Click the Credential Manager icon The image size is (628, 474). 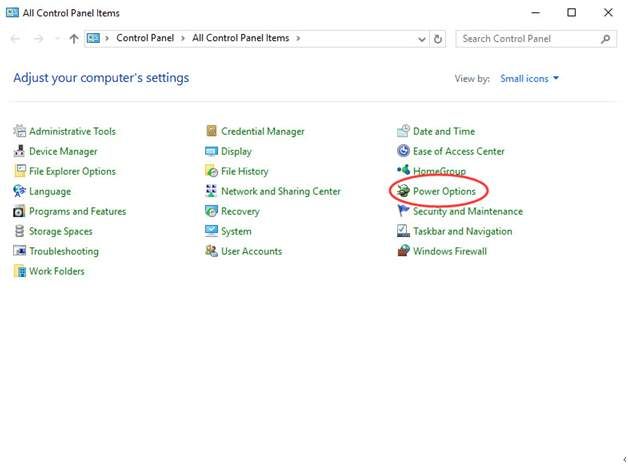211,131
